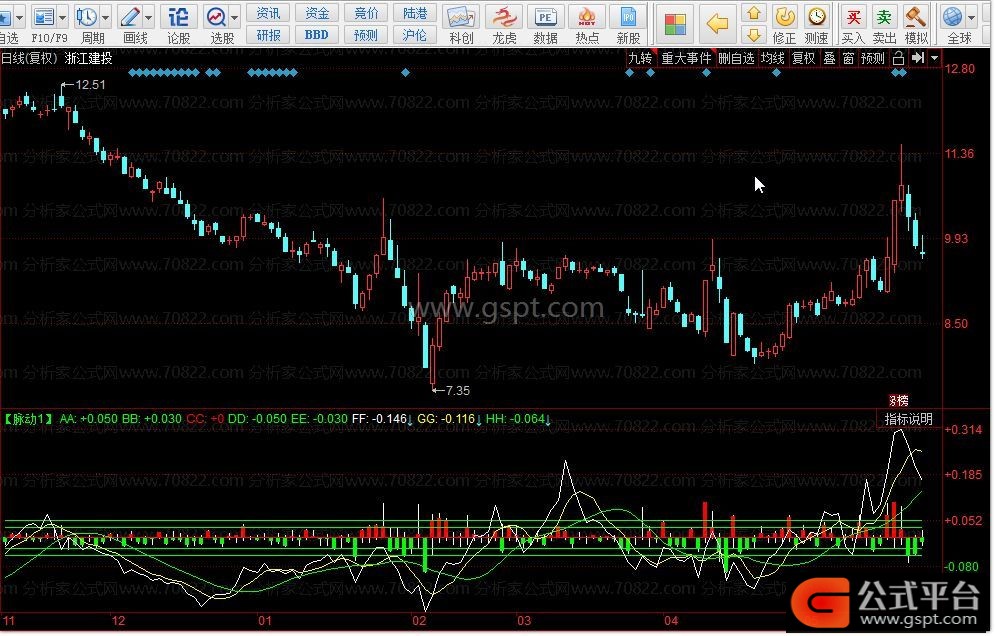Expand the 选股 screener dropdown arrow
Image resolution: width=996 pixels, height=636 pixels.
234,17
